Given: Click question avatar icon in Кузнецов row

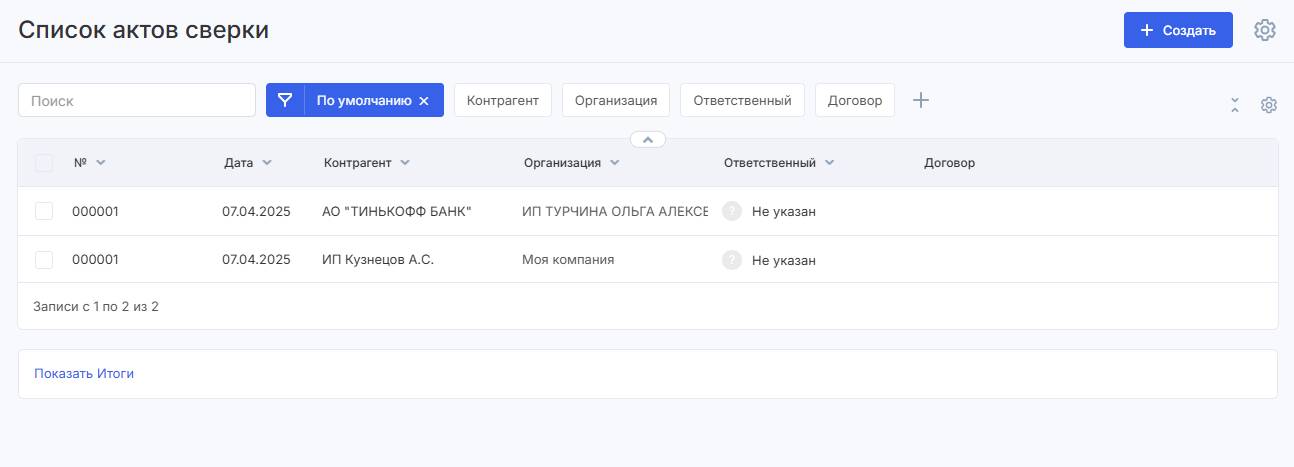Looking at the screenshot, I should click(x=732, y=260).
